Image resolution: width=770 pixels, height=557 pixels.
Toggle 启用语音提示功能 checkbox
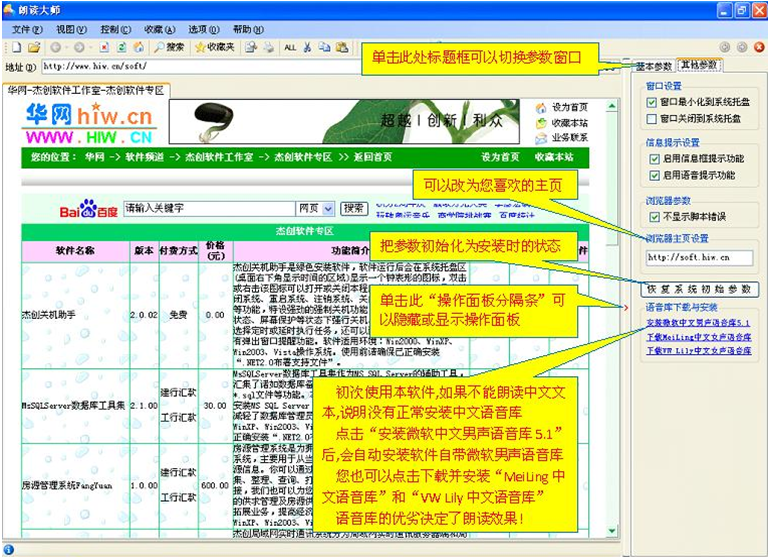coord(651,175)
